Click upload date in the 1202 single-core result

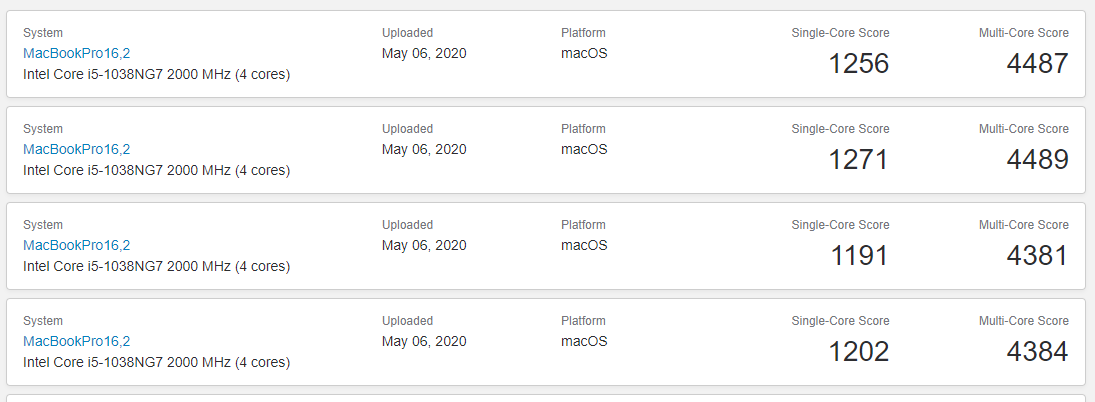click(424, 341)
